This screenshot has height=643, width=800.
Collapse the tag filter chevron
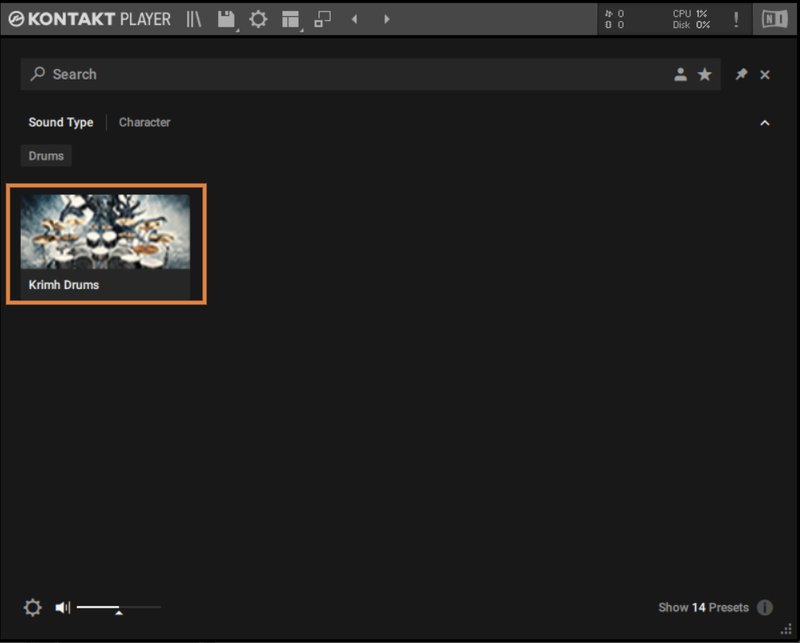[x=765, y=123]
